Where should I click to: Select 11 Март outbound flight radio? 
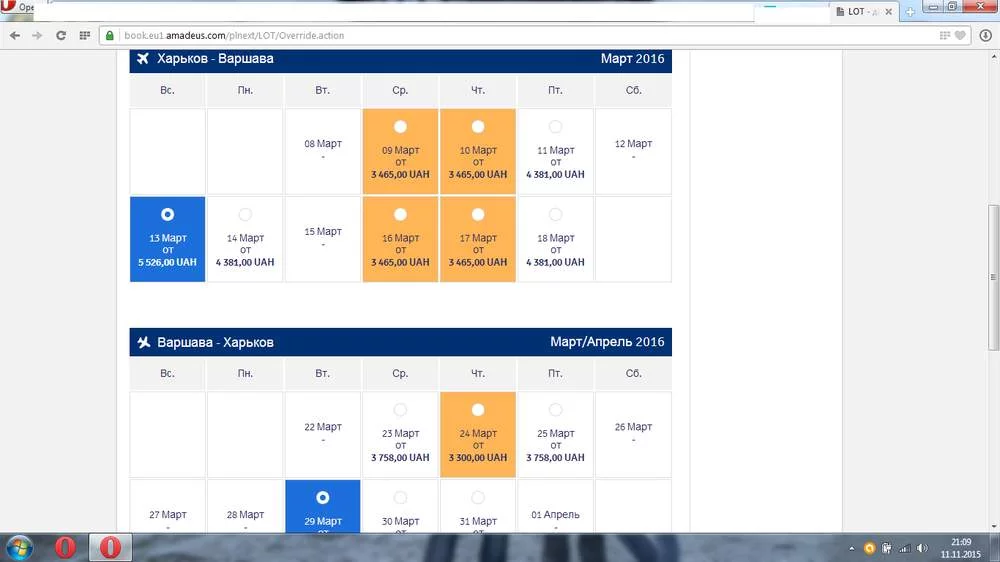click(x=555, y=127)
